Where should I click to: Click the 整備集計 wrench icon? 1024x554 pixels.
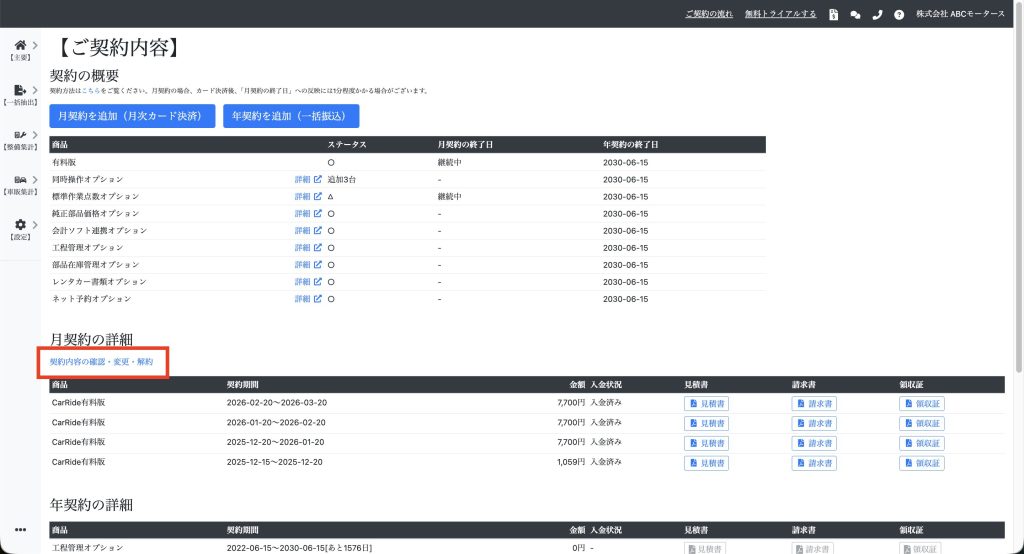point(20,134)
